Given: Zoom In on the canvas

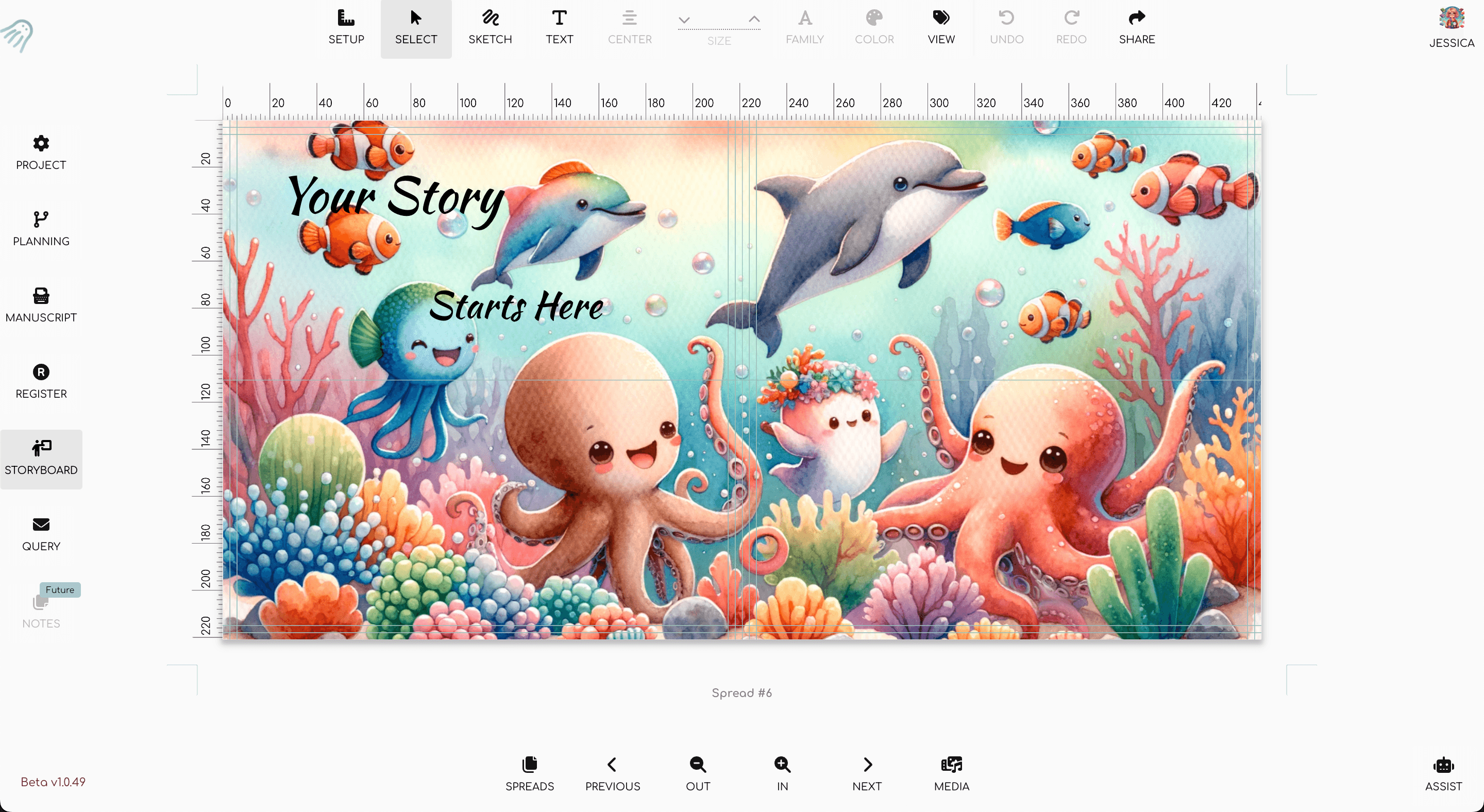Looking at the screenshot, I should tap(782, 774).
